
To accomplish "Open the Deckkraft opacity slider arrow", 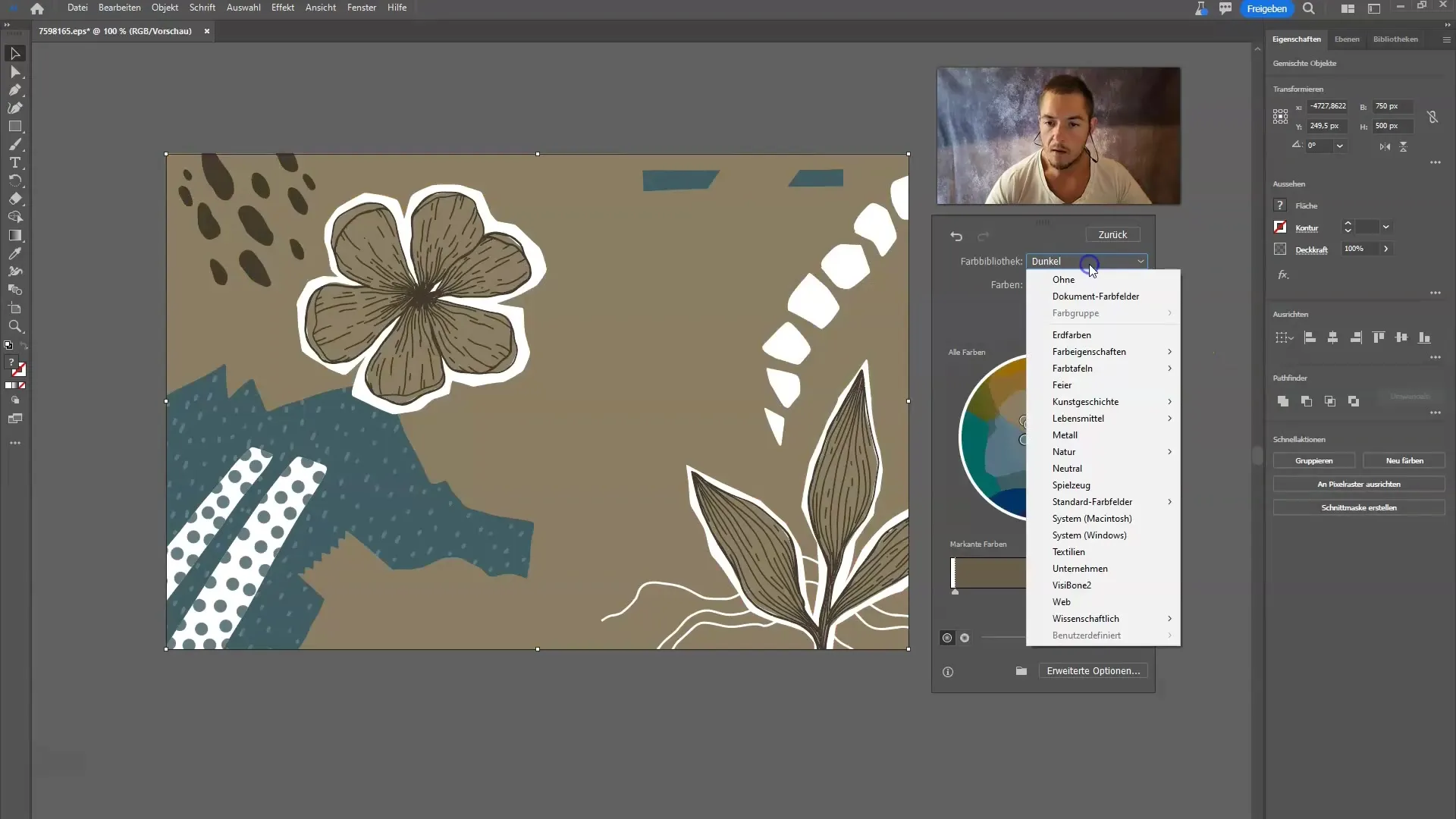I will (x=1386, y=249).
